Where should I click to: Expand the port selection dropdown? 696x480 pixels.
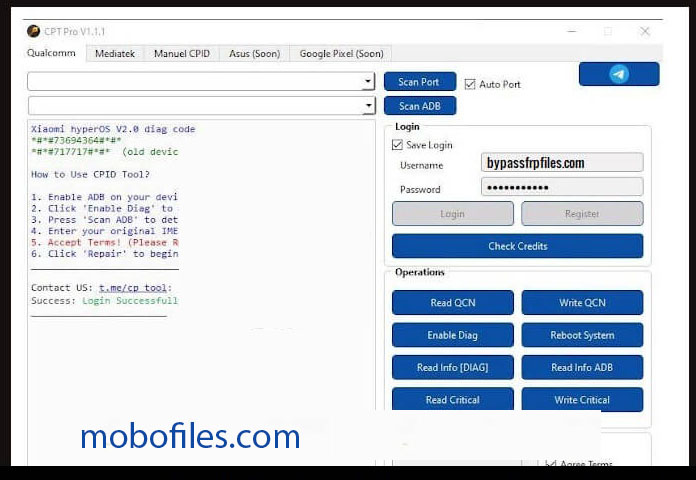click(368, 81)
